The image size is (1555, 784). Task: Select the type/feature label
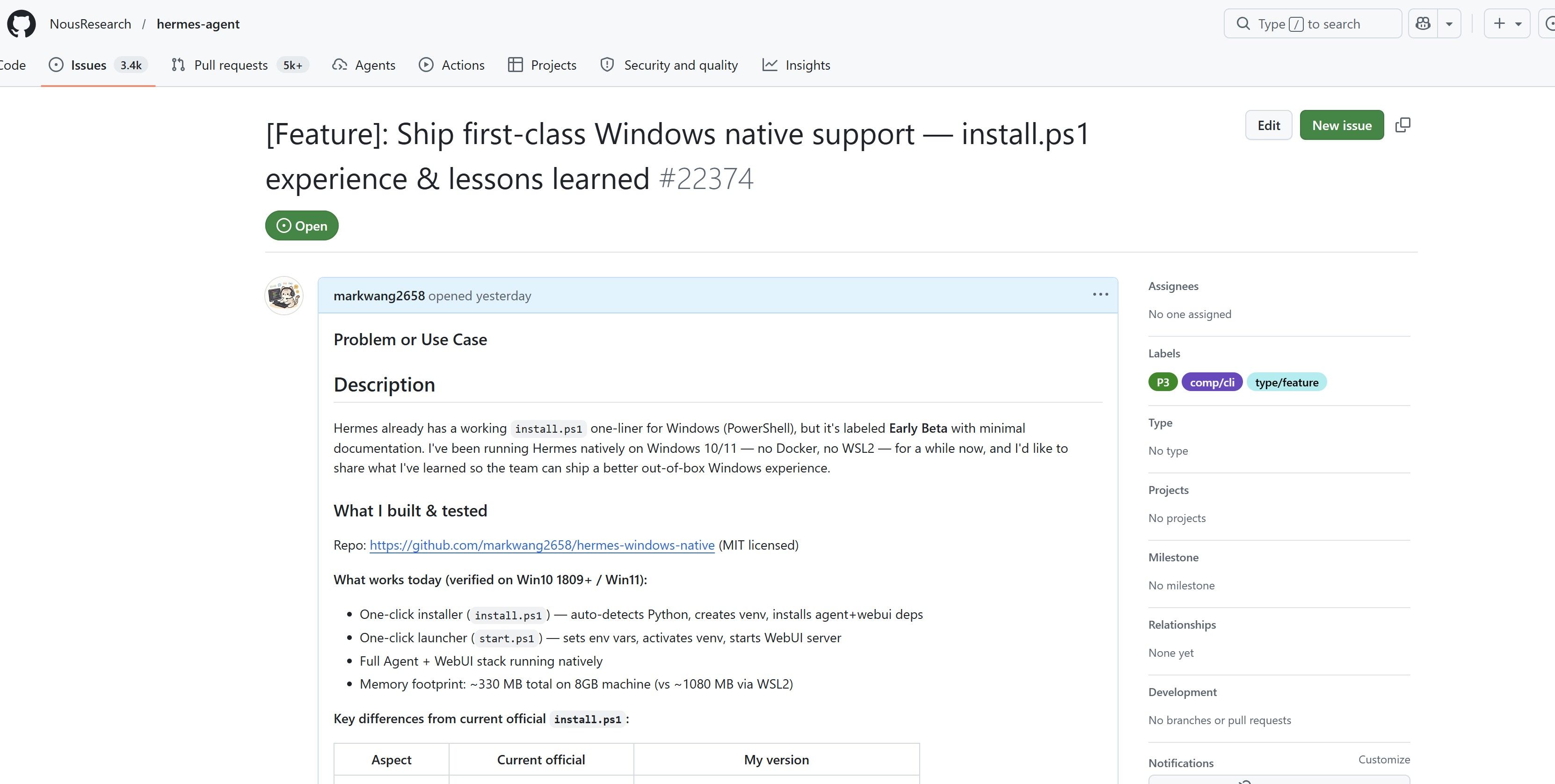[x=1286, y=382]
